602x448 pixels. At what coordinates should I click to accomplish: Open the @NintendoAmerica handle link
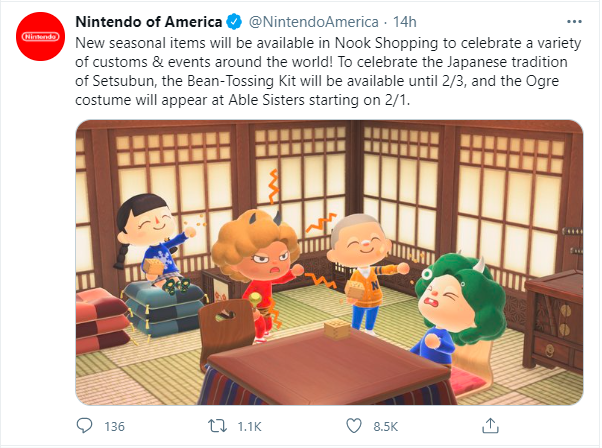click(x=314, y=22)
